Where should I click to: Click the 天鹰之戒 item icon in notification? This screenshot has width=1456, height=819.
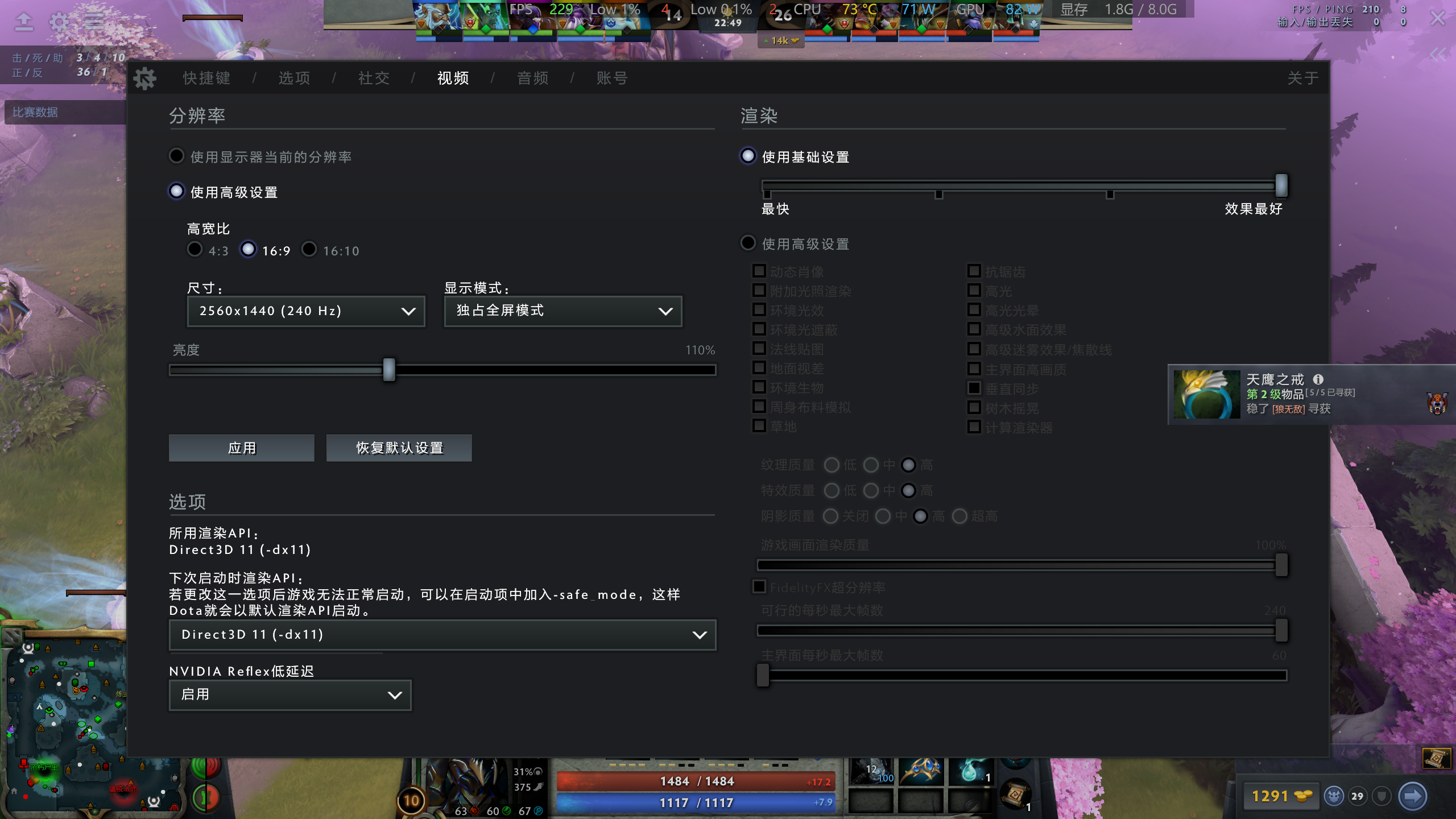[x=1206, y=394]
